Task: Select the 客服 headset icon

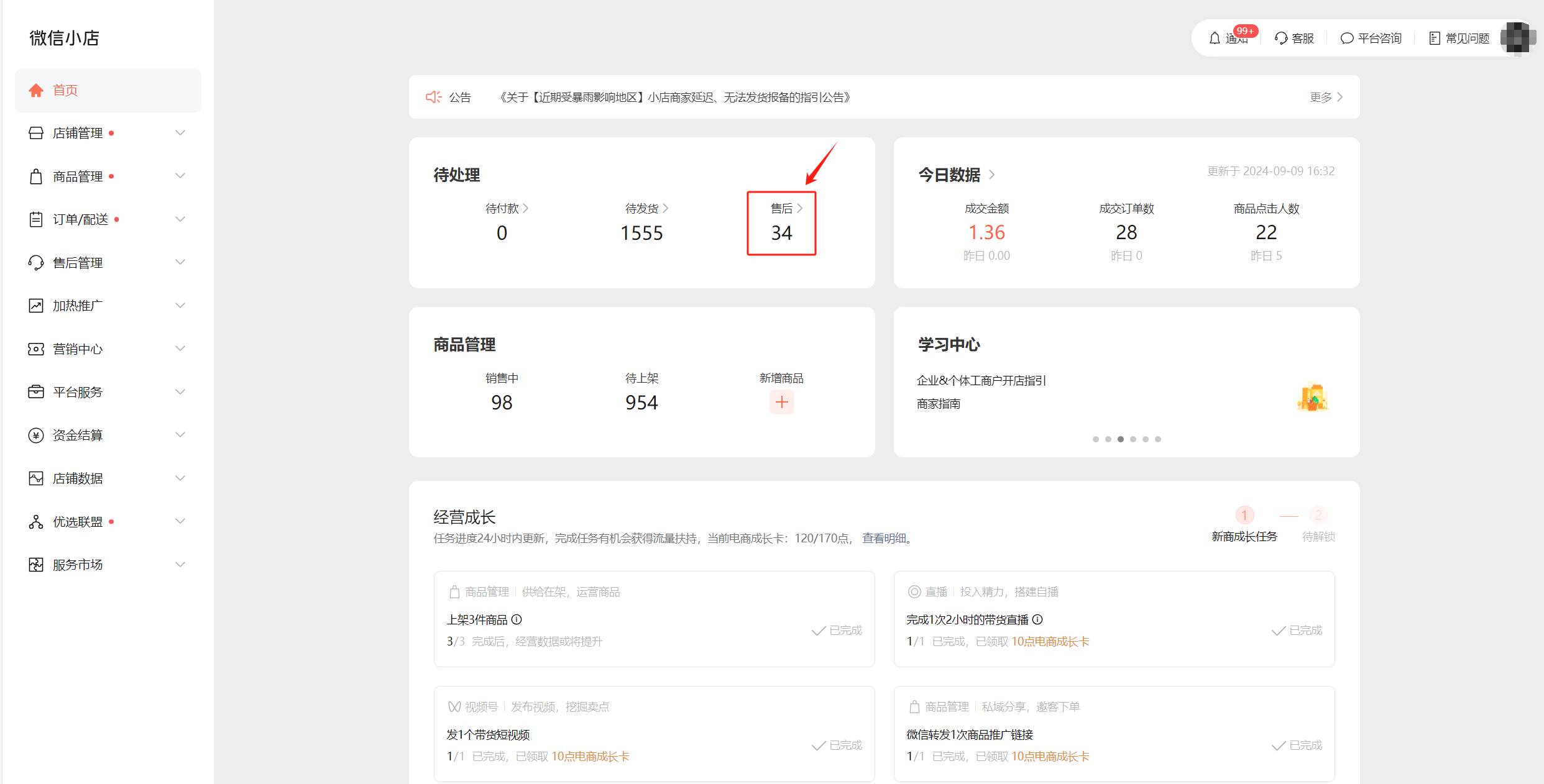Action: click(x=1280, y=38)
